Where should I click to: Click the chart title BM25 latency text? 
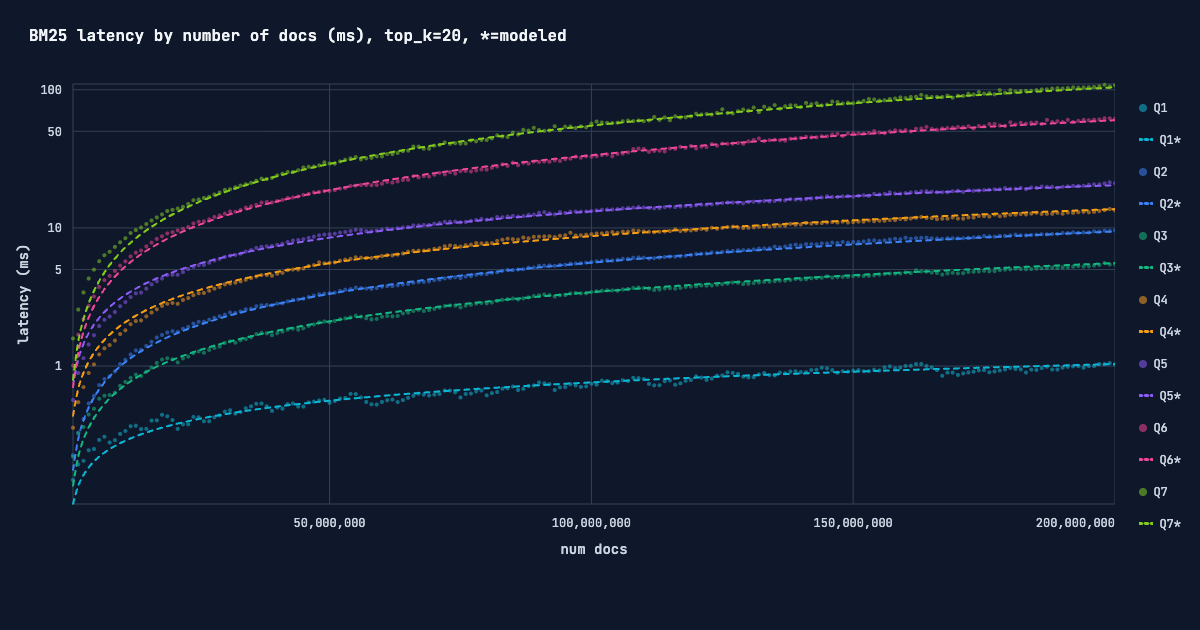click(297, 36)
